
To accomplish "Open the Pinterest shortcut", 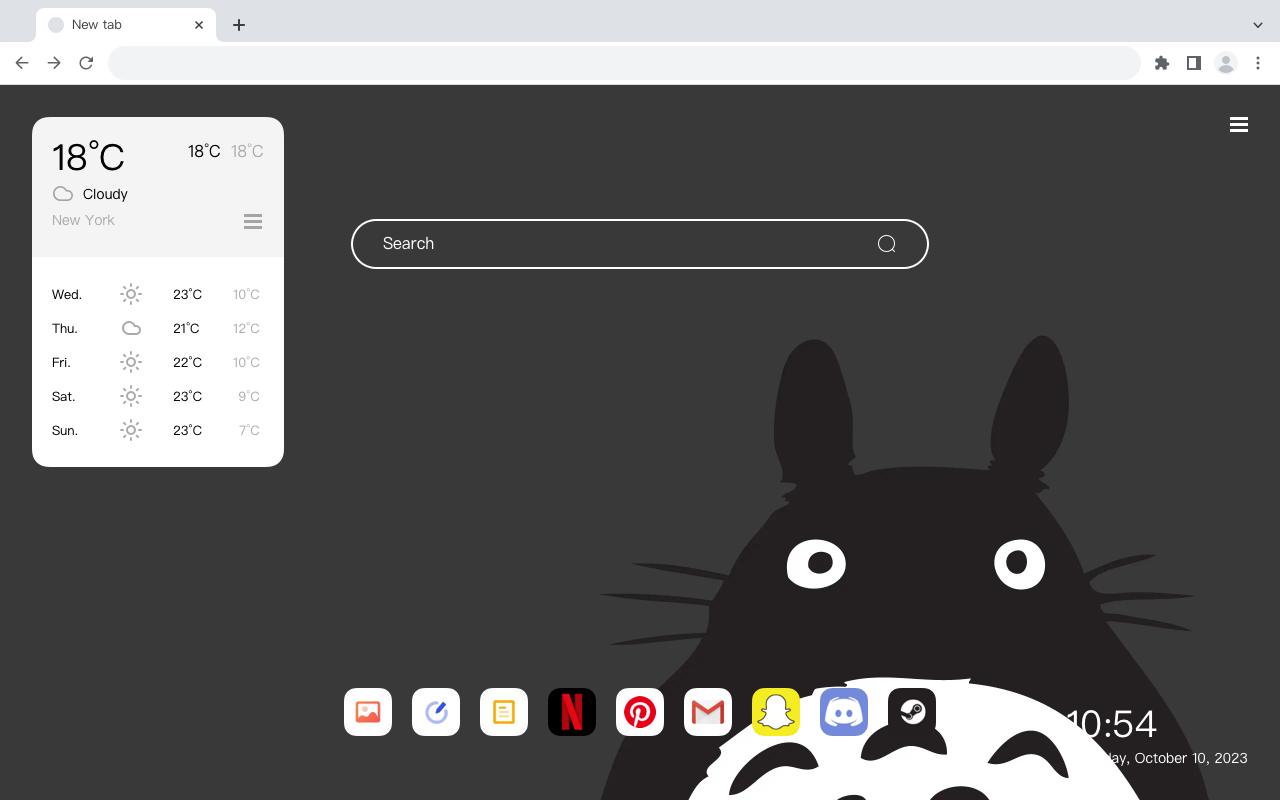I will click(640, 712).
